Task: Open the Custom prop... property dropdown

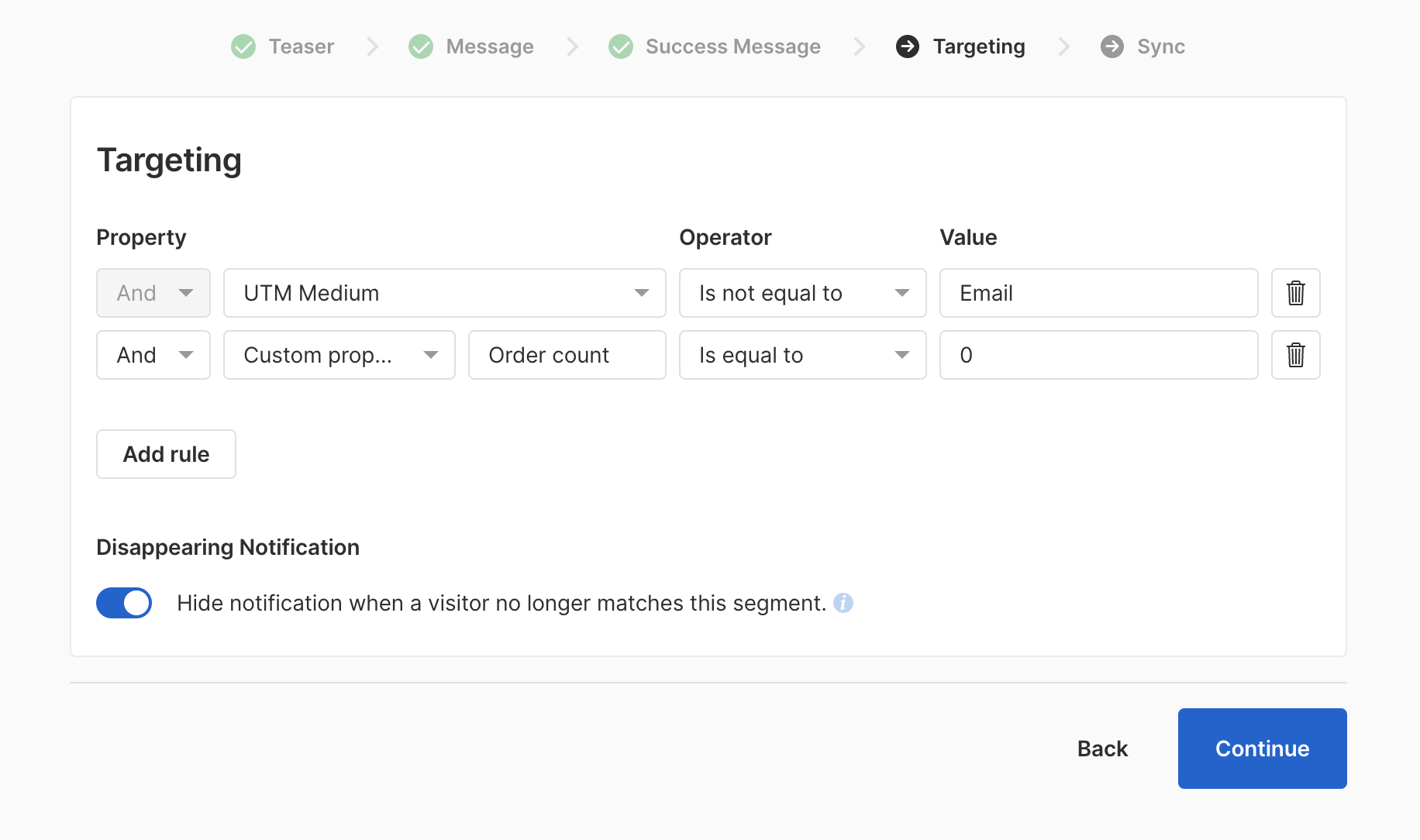Action: point(339,355)
